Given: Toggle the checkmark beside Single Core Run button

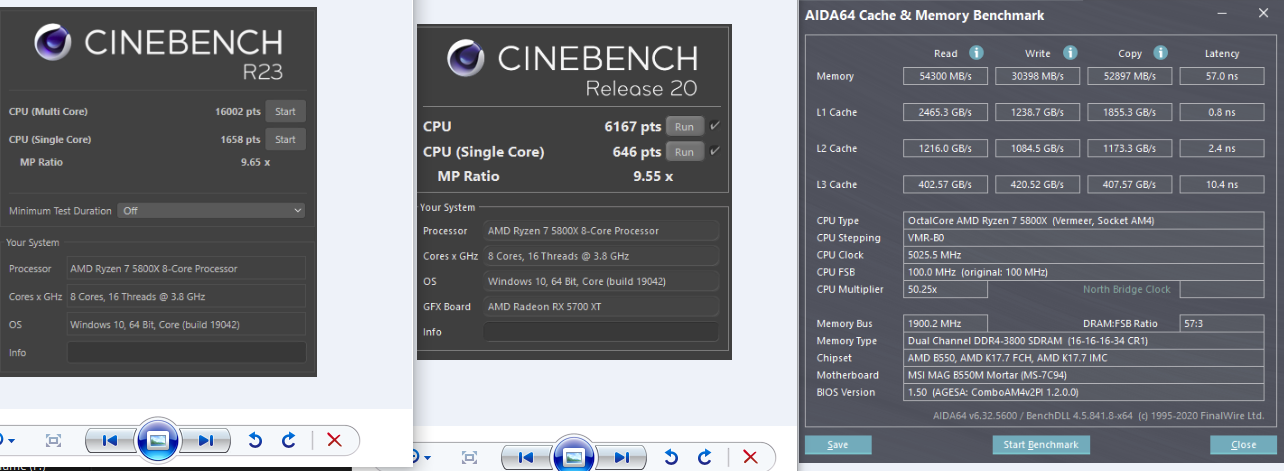Looking at the screenshot, I should 714,152.
